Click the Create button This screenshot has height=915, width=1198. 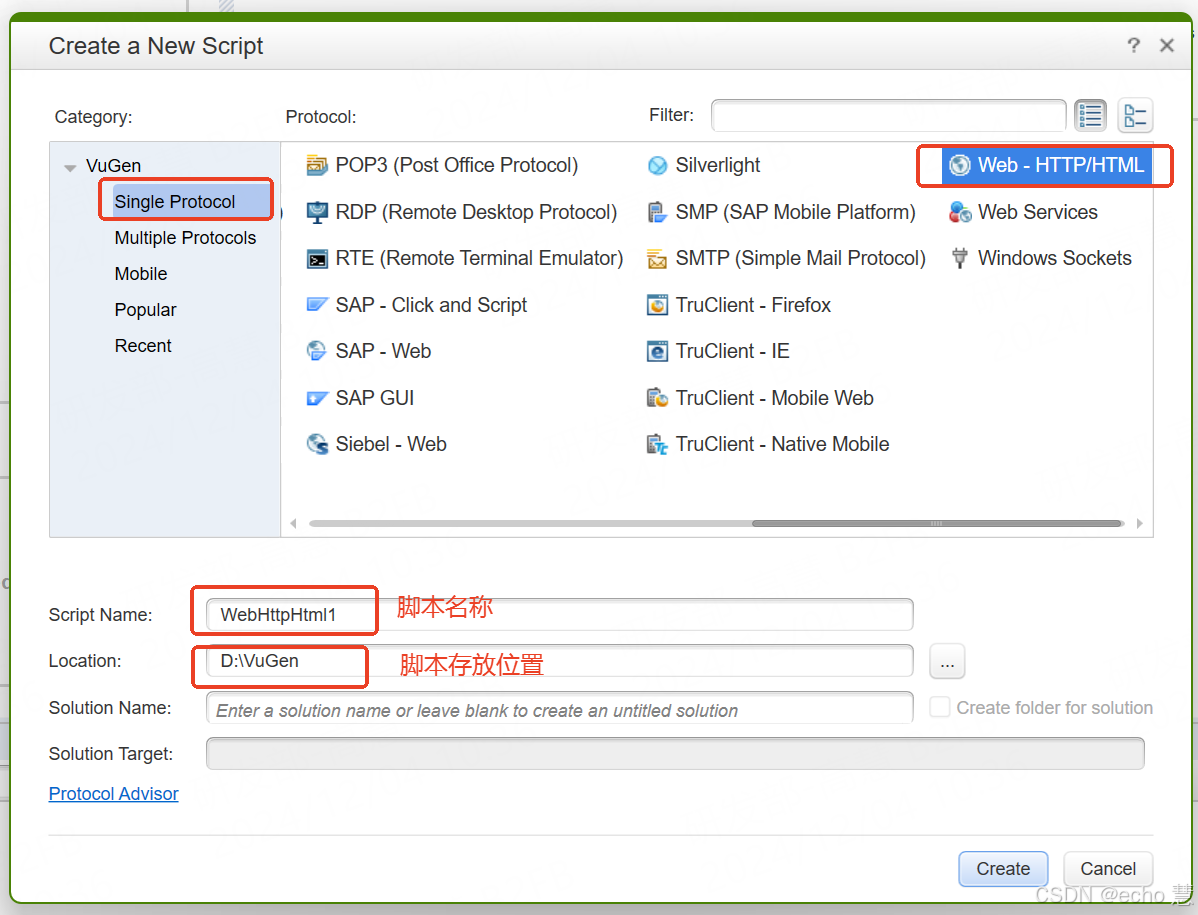(x=1003, y=868)
